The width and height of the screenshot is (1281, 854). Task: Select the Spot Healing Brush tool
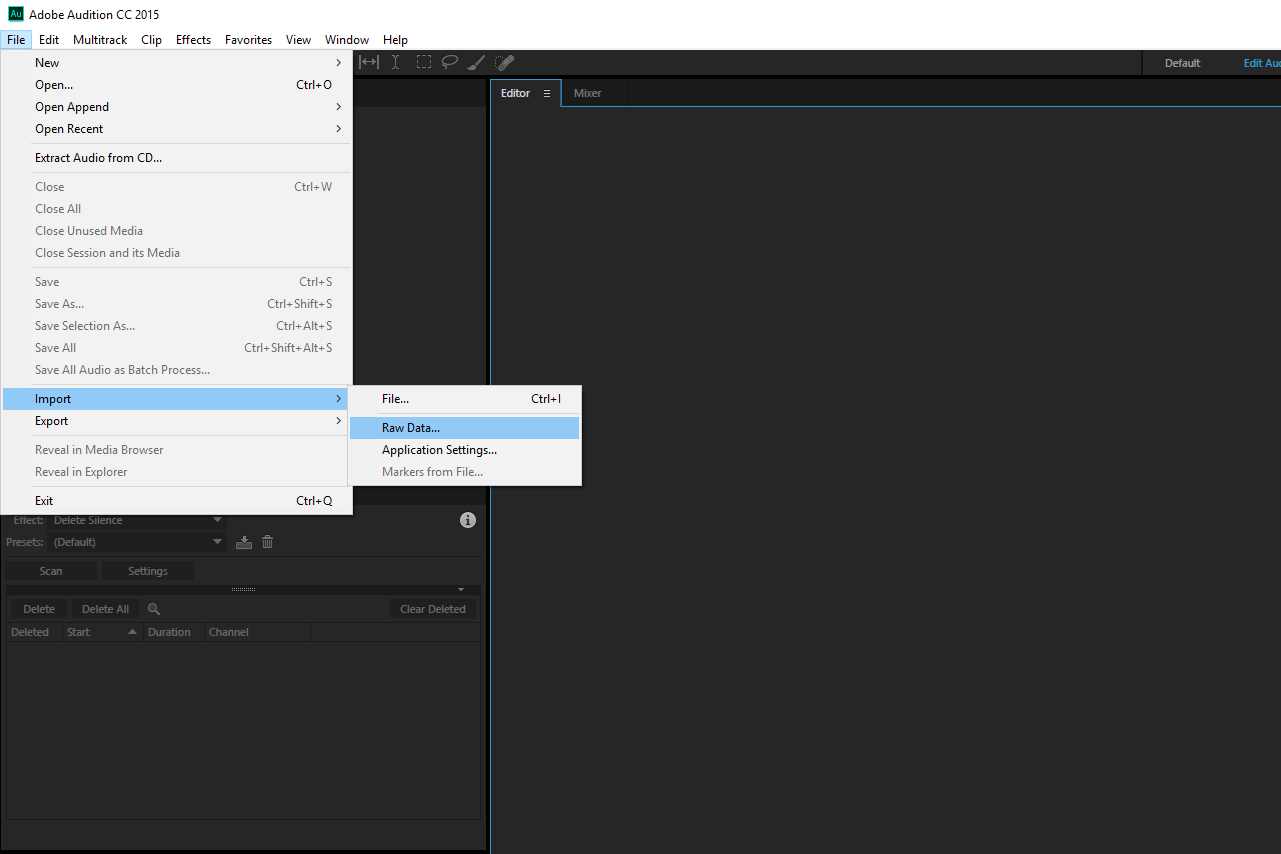504,62
